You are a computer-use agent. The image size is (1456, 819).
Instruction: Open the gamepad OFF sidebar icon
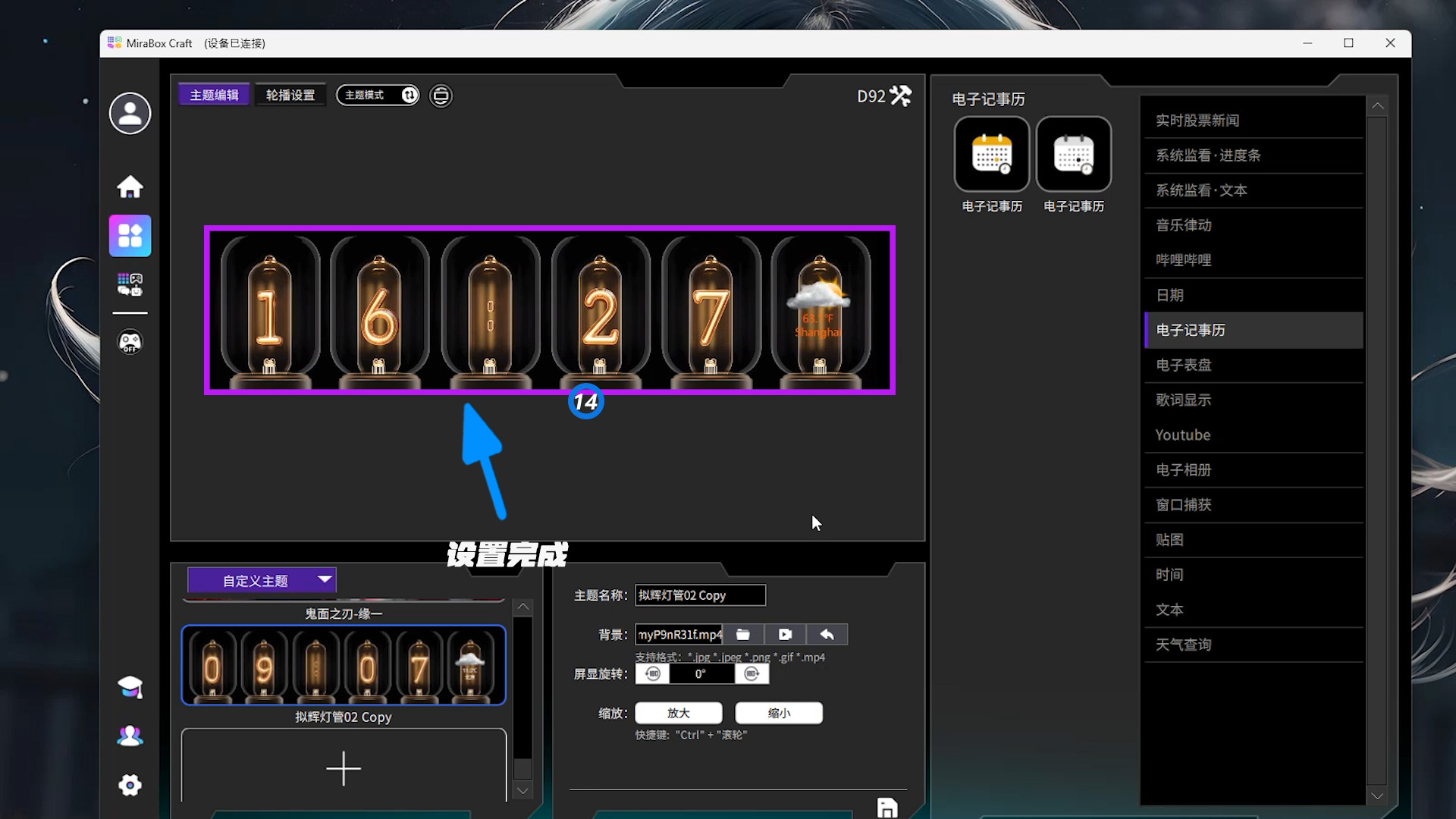point(130,342)
